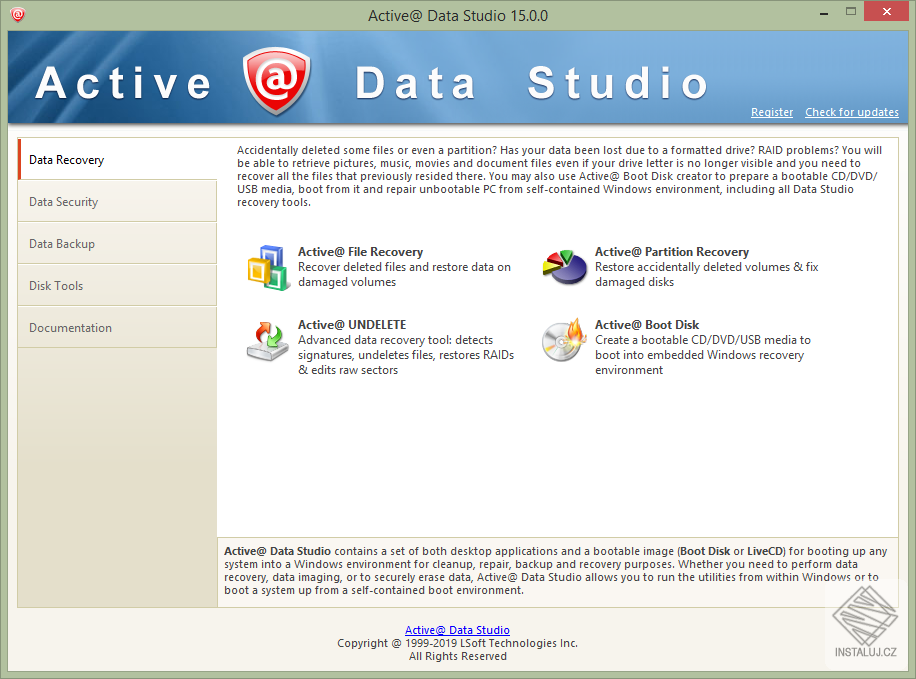Click the 'All Rights Reserved' text
Viewport: 916px width, 679px height.
pos(458,656)
